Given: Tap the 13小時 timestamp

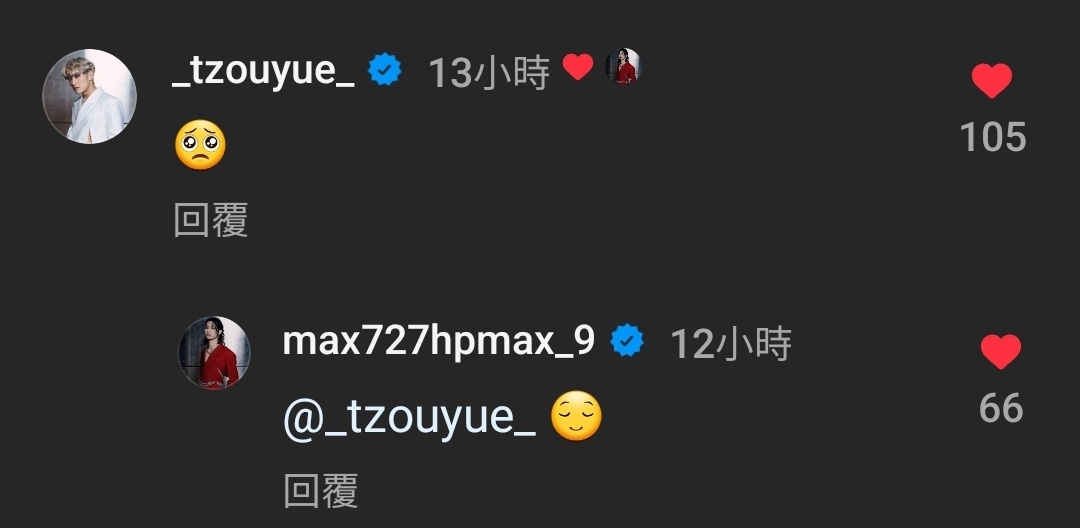Looking at the screenshot, I should tap(489, 72).
